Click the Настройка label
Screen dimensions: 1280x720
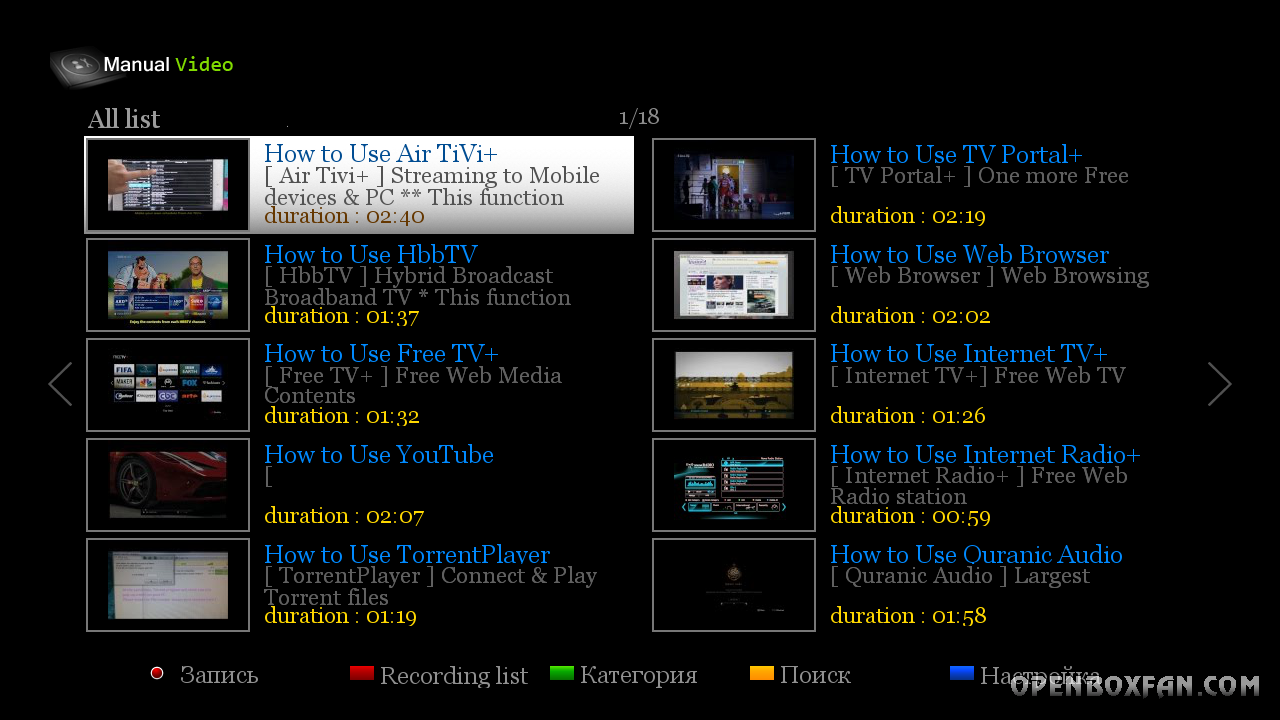[1040, 675]
